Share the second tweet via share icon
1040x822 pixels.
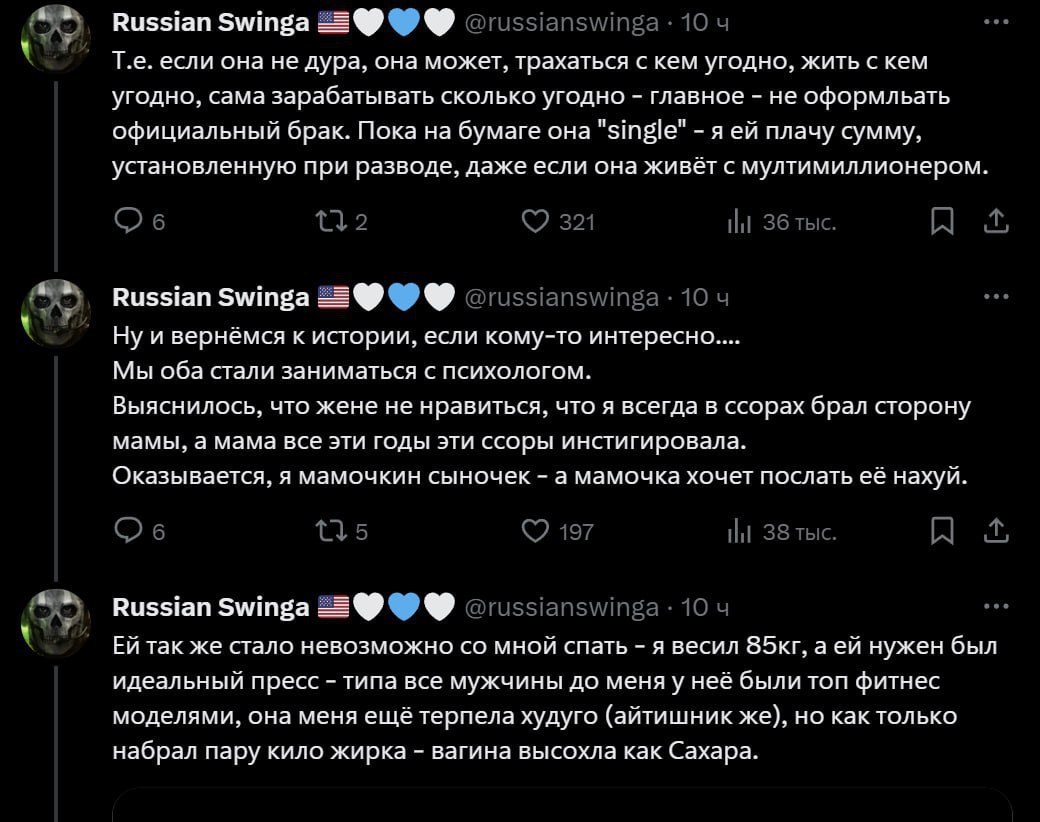coord(996,532)
